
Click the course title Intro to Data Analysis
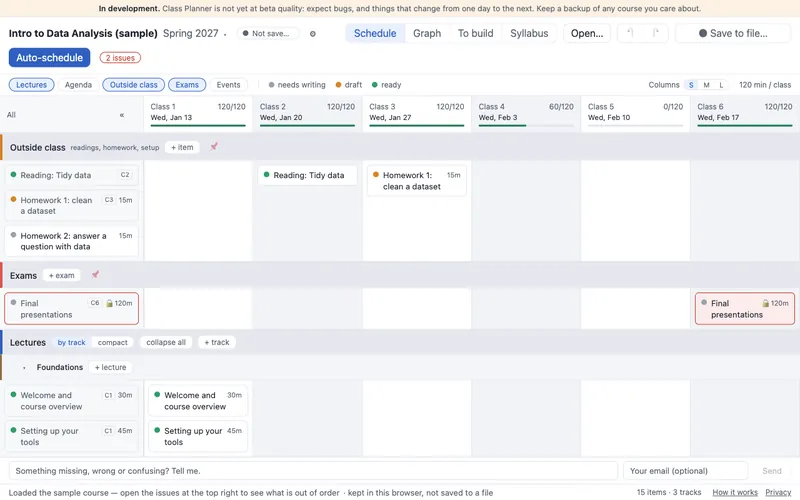pyautogui.click(x=83, y=33)
